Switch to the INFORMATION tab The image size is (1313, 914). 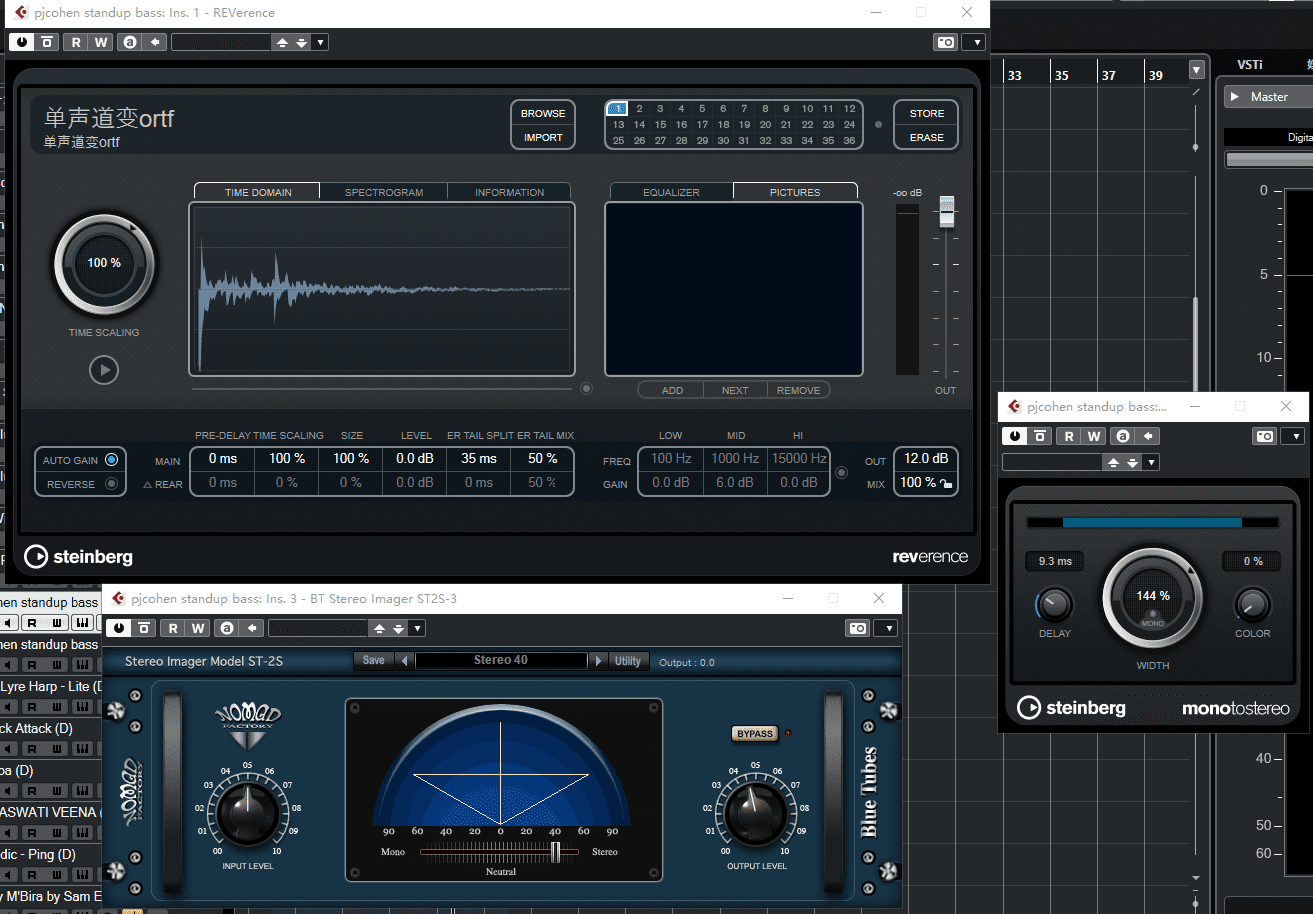tap(509, 192)
